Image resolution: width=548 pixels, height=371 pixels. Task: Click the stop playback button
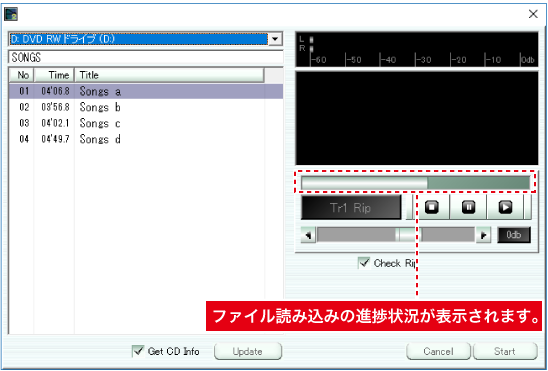pyautogui.click(x=432, y=208)
